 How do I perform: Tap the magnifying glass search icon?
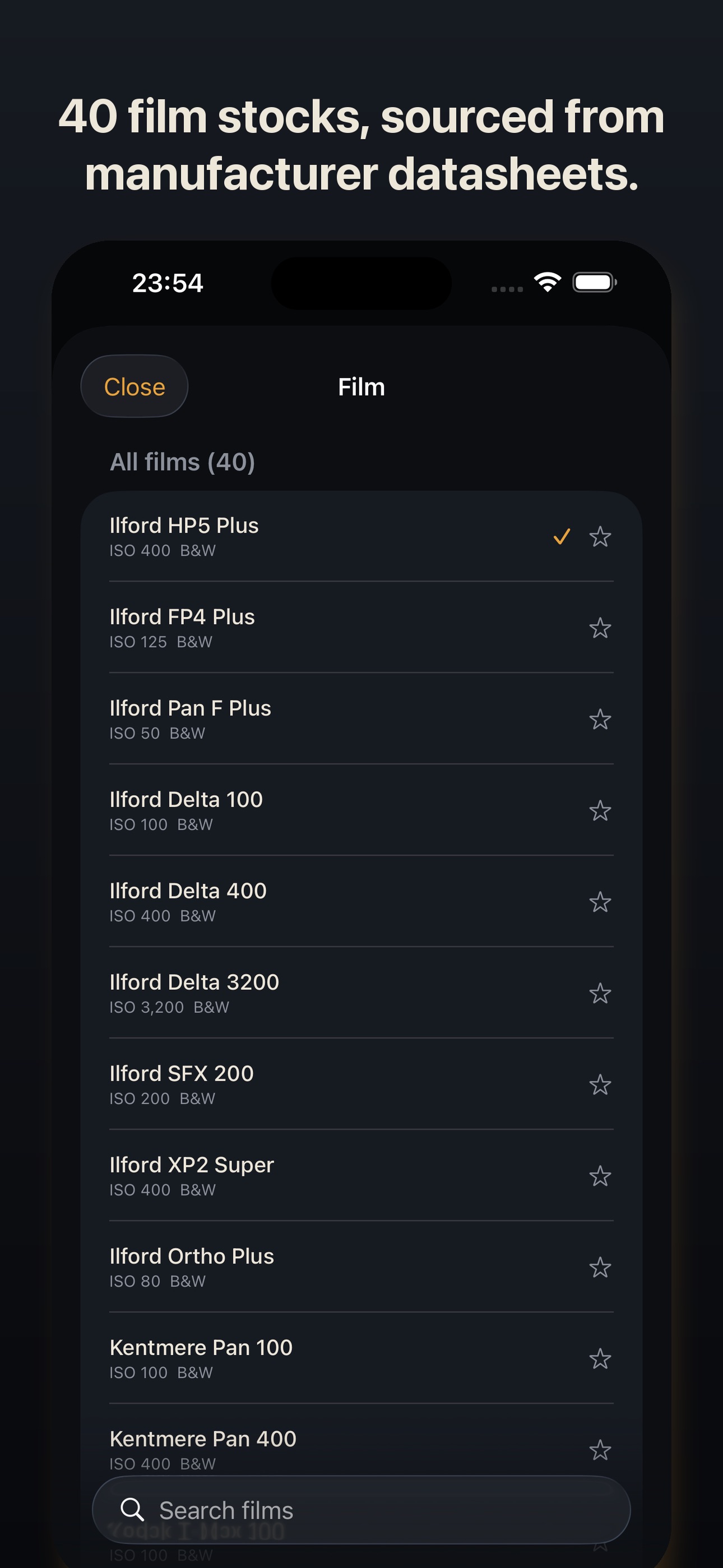click(x=132, y=1510)
